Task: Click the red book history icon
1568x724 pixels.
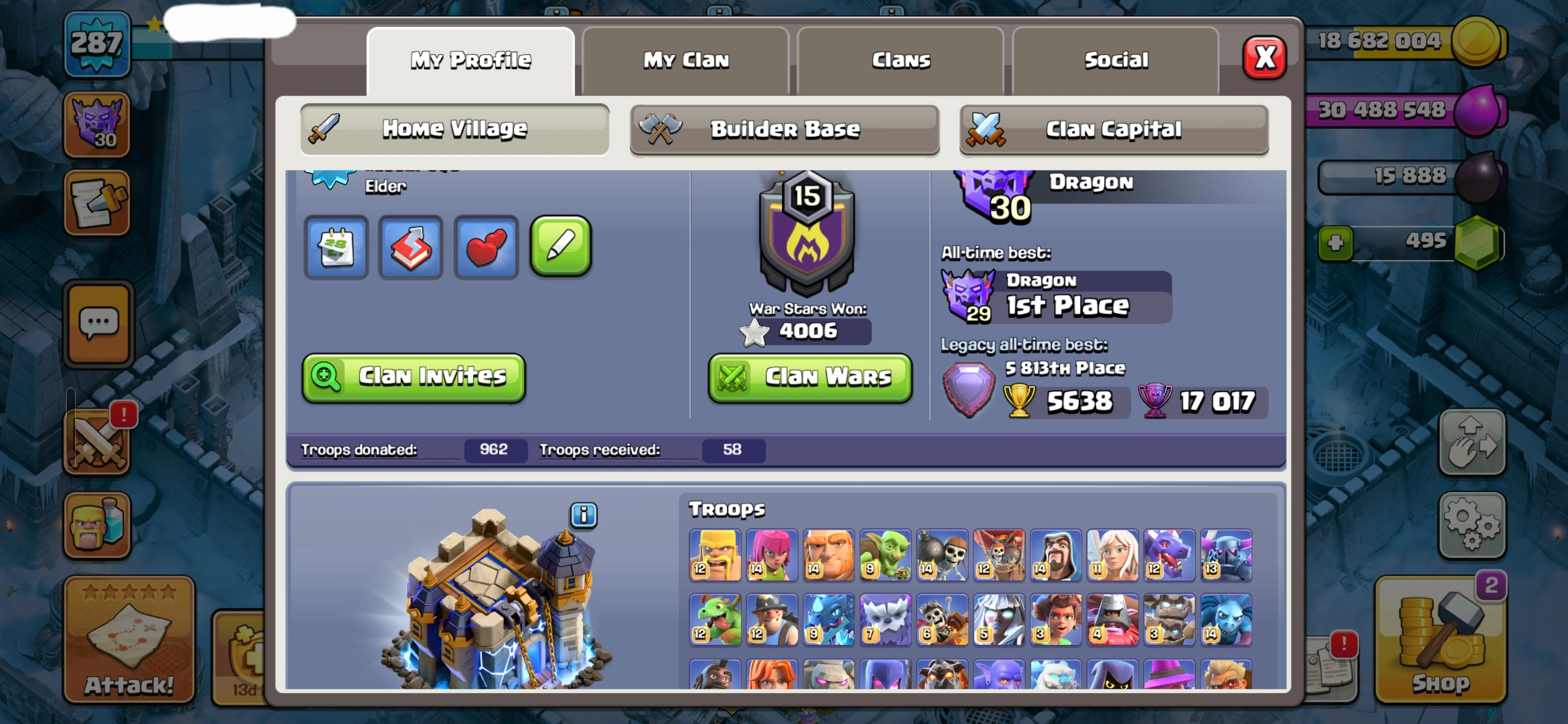Action: coord(411,247)
